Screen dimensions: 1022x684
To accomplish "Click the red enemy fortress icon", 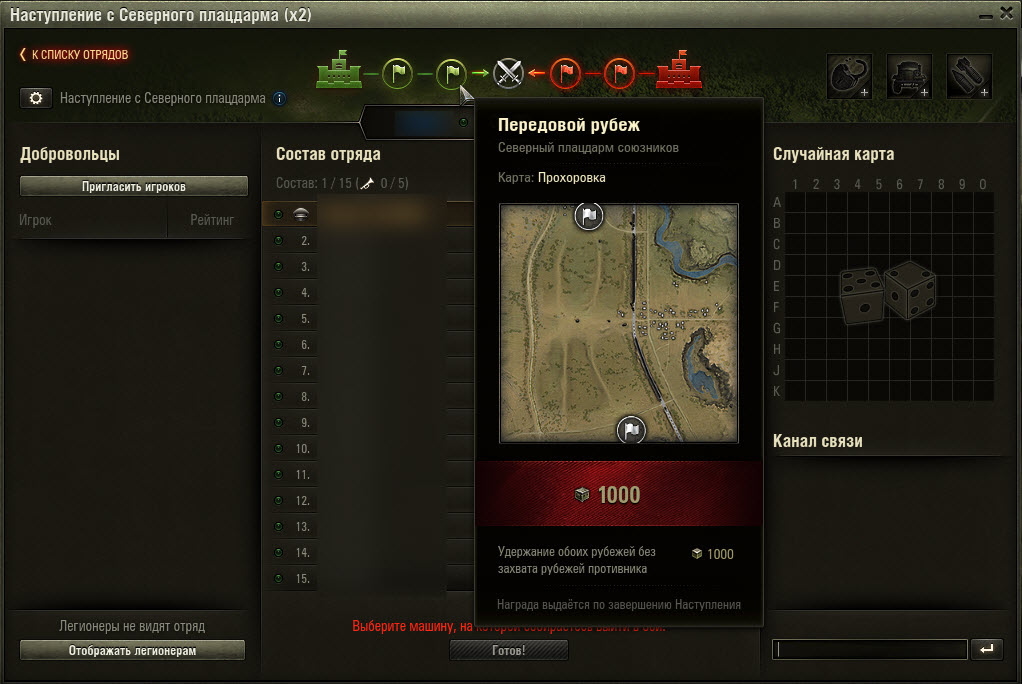I will point(679,70).
